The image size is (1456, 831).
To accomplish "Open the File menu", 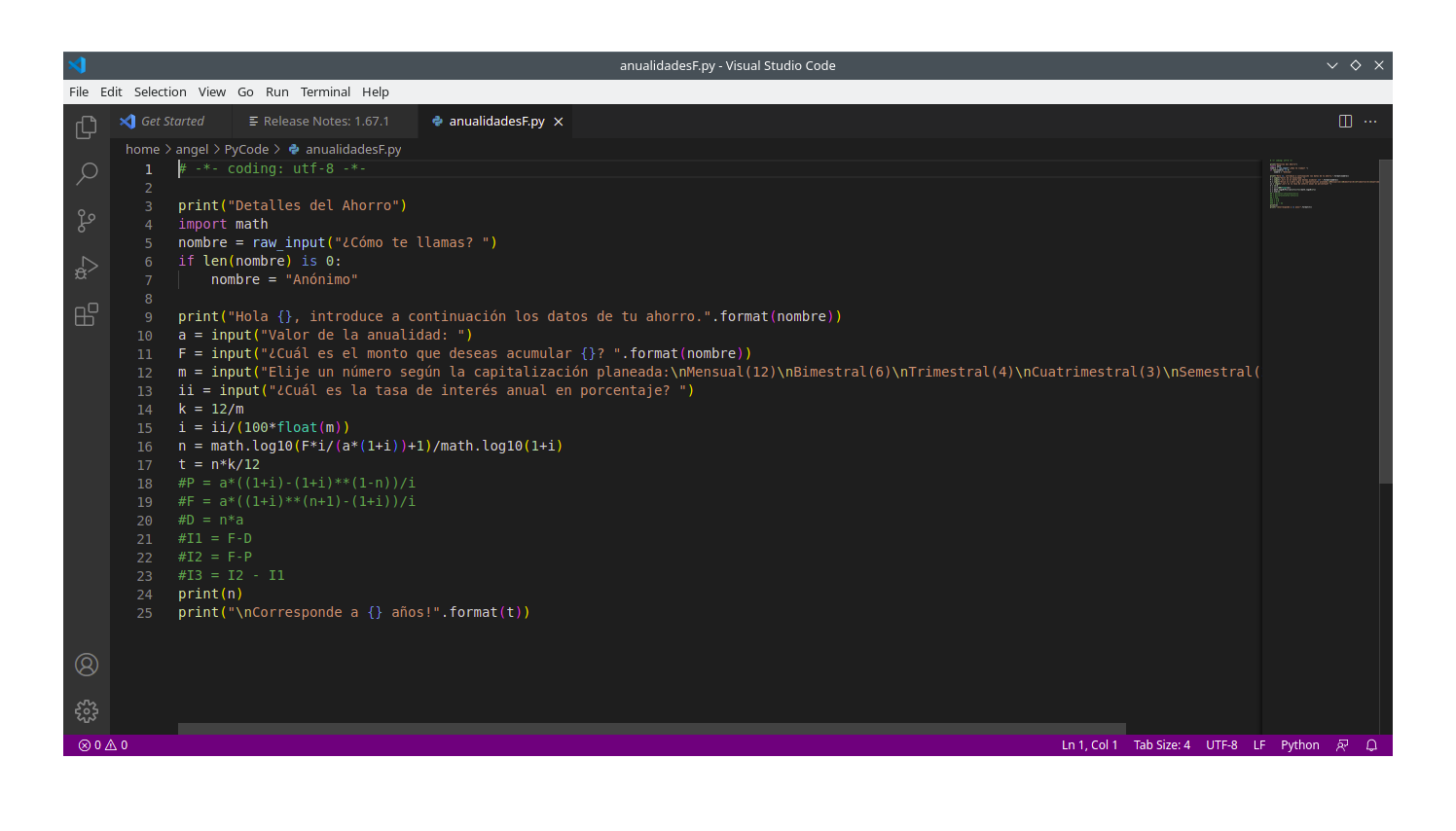I will [x=79, y=92].
